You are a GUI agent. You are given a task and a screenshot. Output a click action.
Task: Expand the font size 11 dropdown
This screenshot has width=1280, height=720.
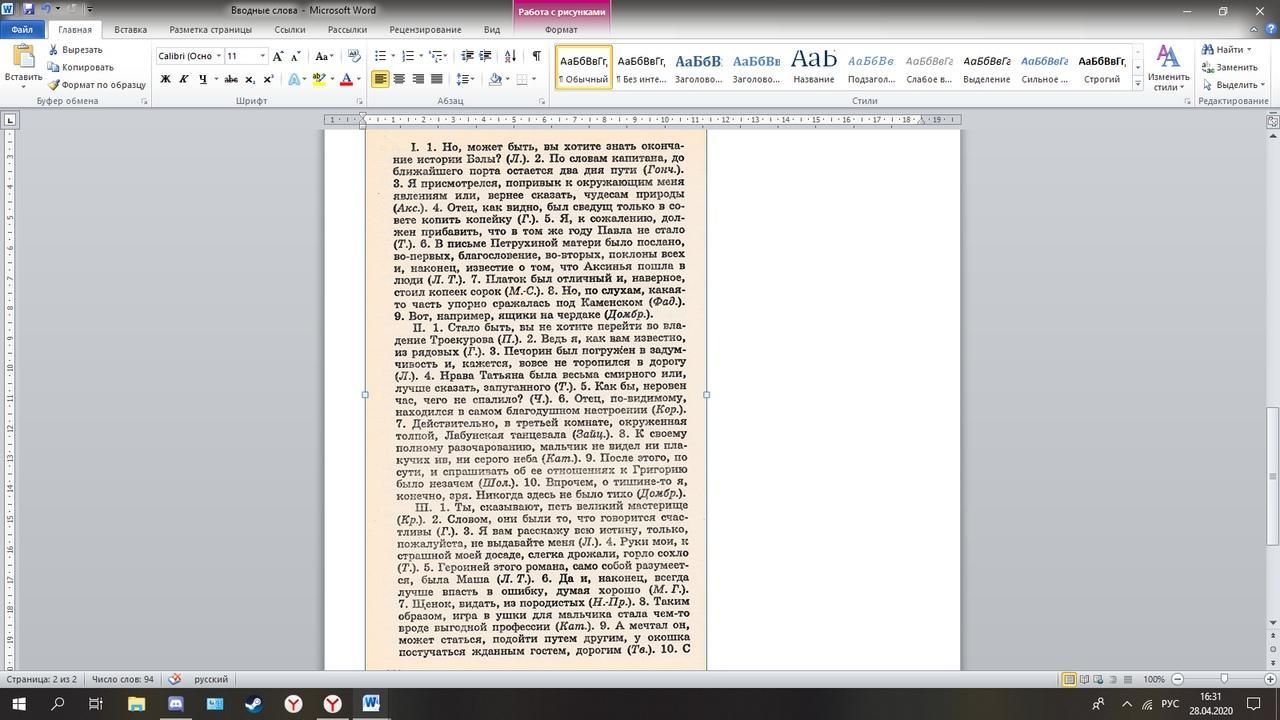point(262,56)
